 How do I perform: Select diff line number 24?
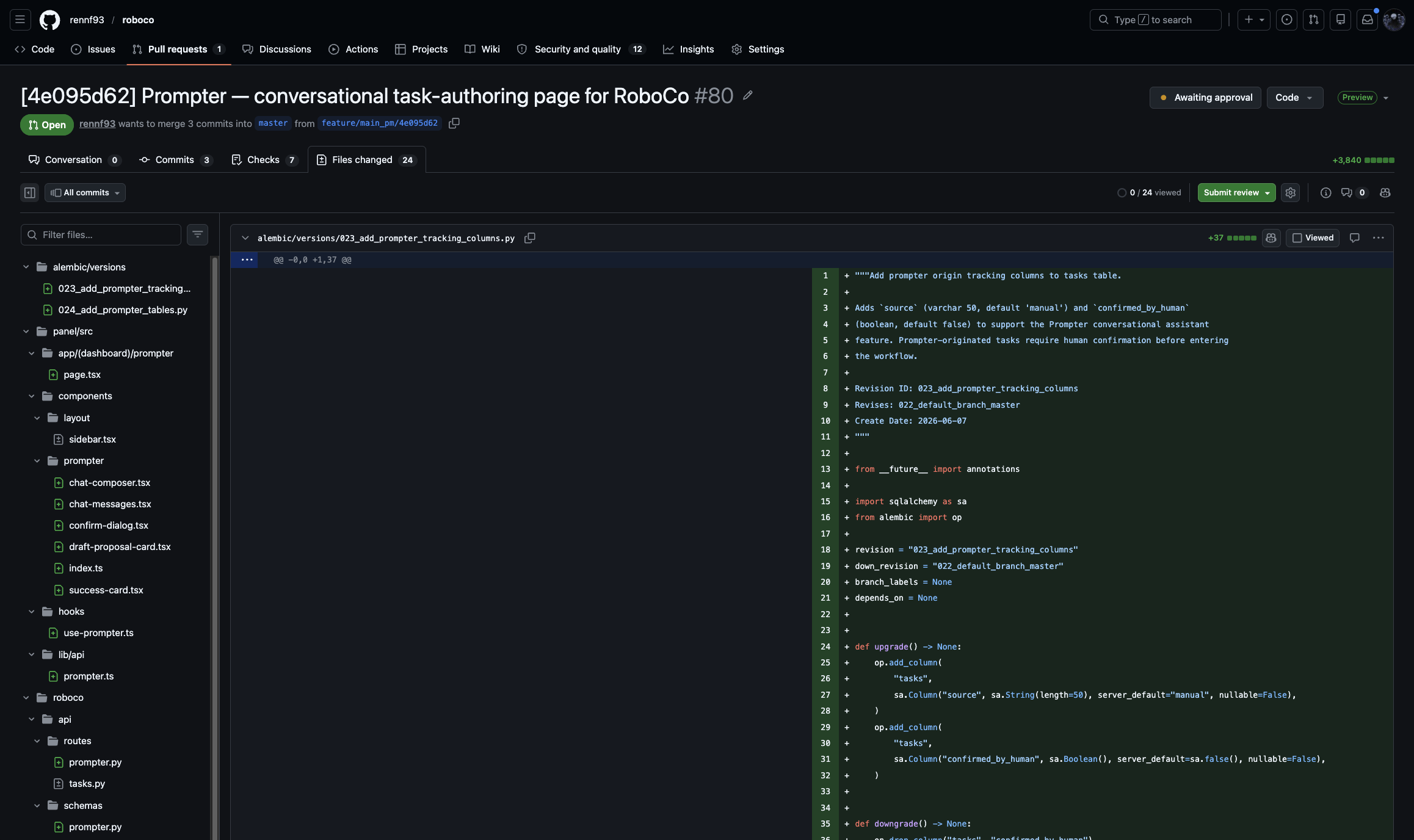tap(825, 646)
